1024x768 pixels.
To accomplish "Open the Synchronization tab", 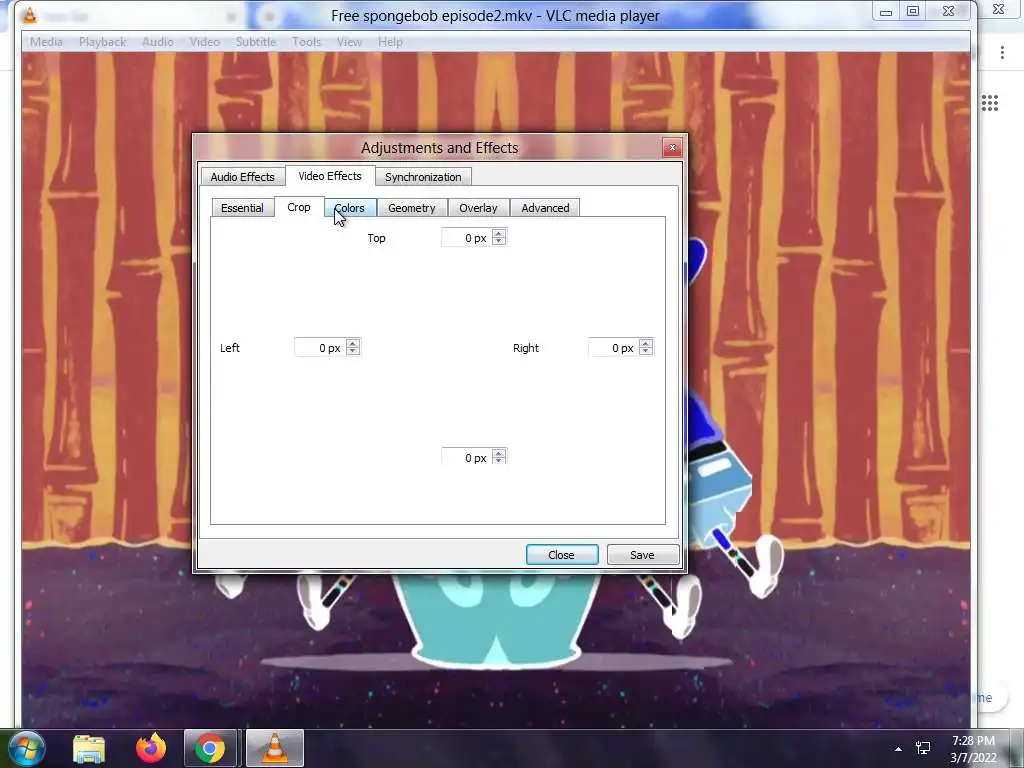I will 423,177.
